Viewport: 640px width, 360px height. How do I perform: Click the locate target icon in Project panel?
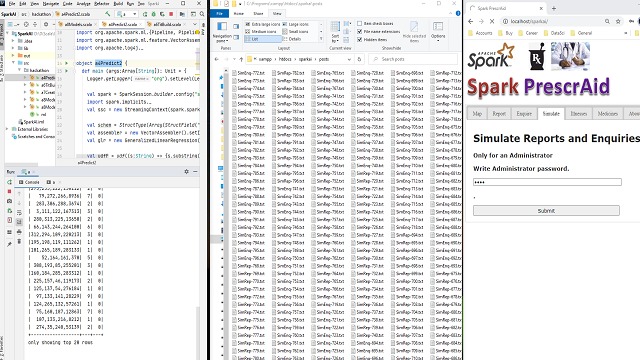pyautogui.click(x=26, y=24)
